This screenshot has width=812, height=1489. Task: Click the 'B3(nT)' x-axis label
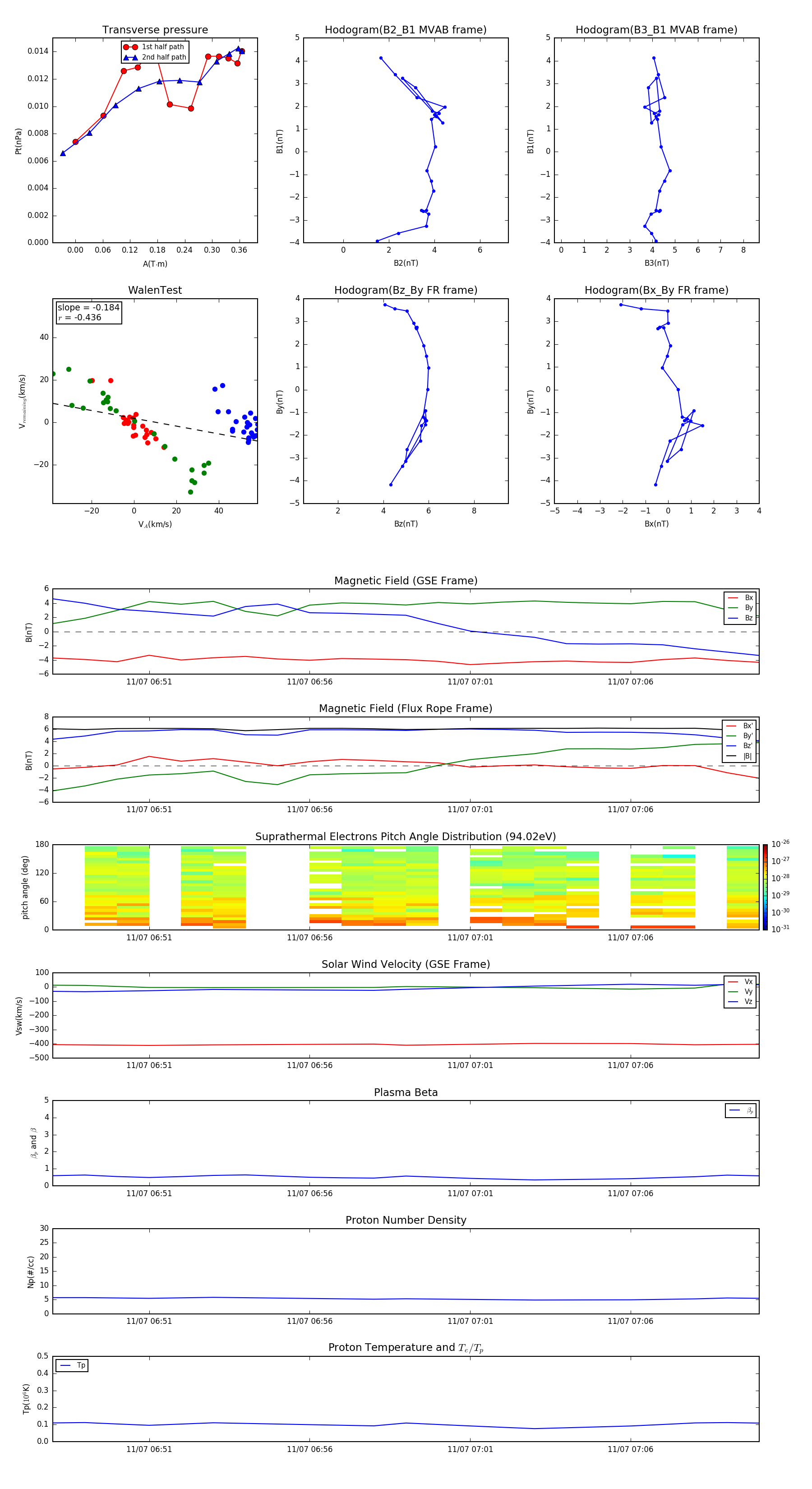coord(656,263)
